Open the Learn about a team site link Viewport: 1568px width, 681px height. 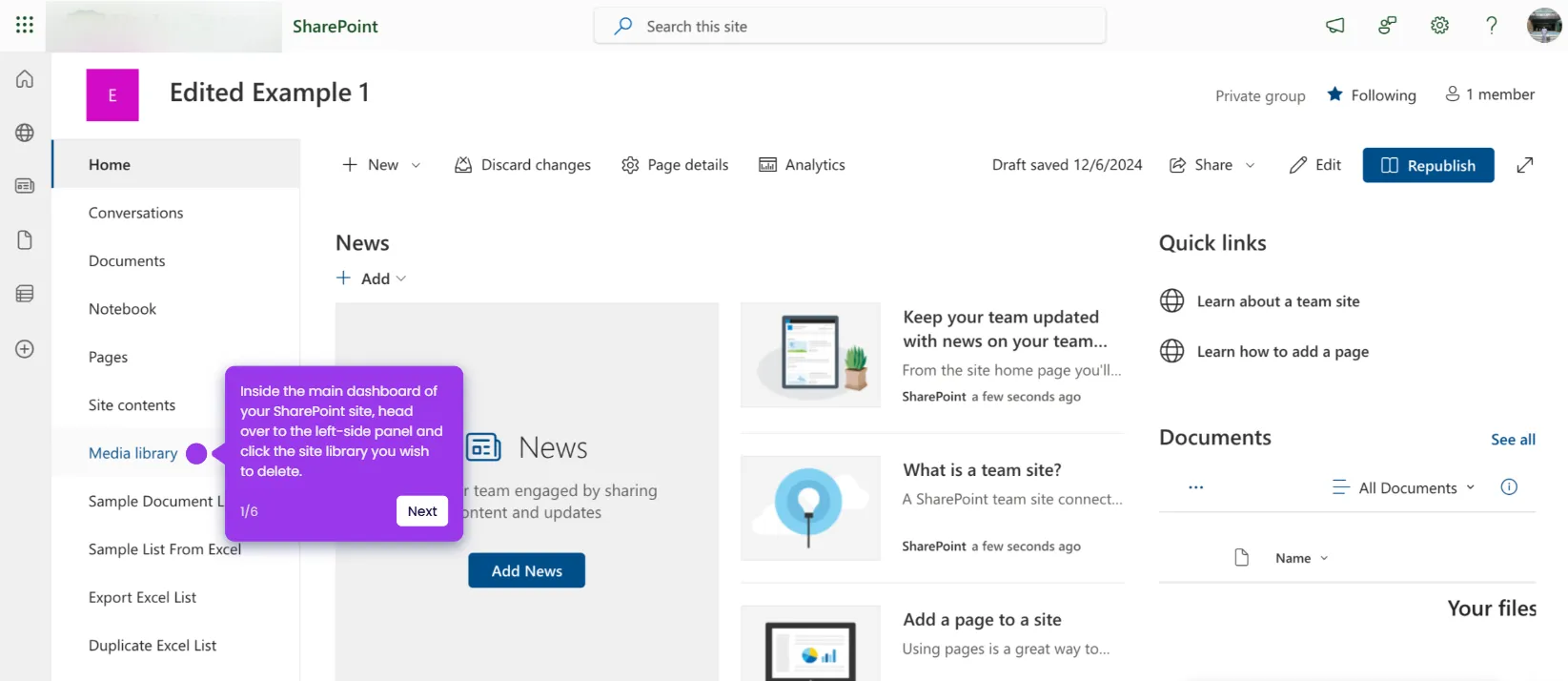(x=1278, y=301)
